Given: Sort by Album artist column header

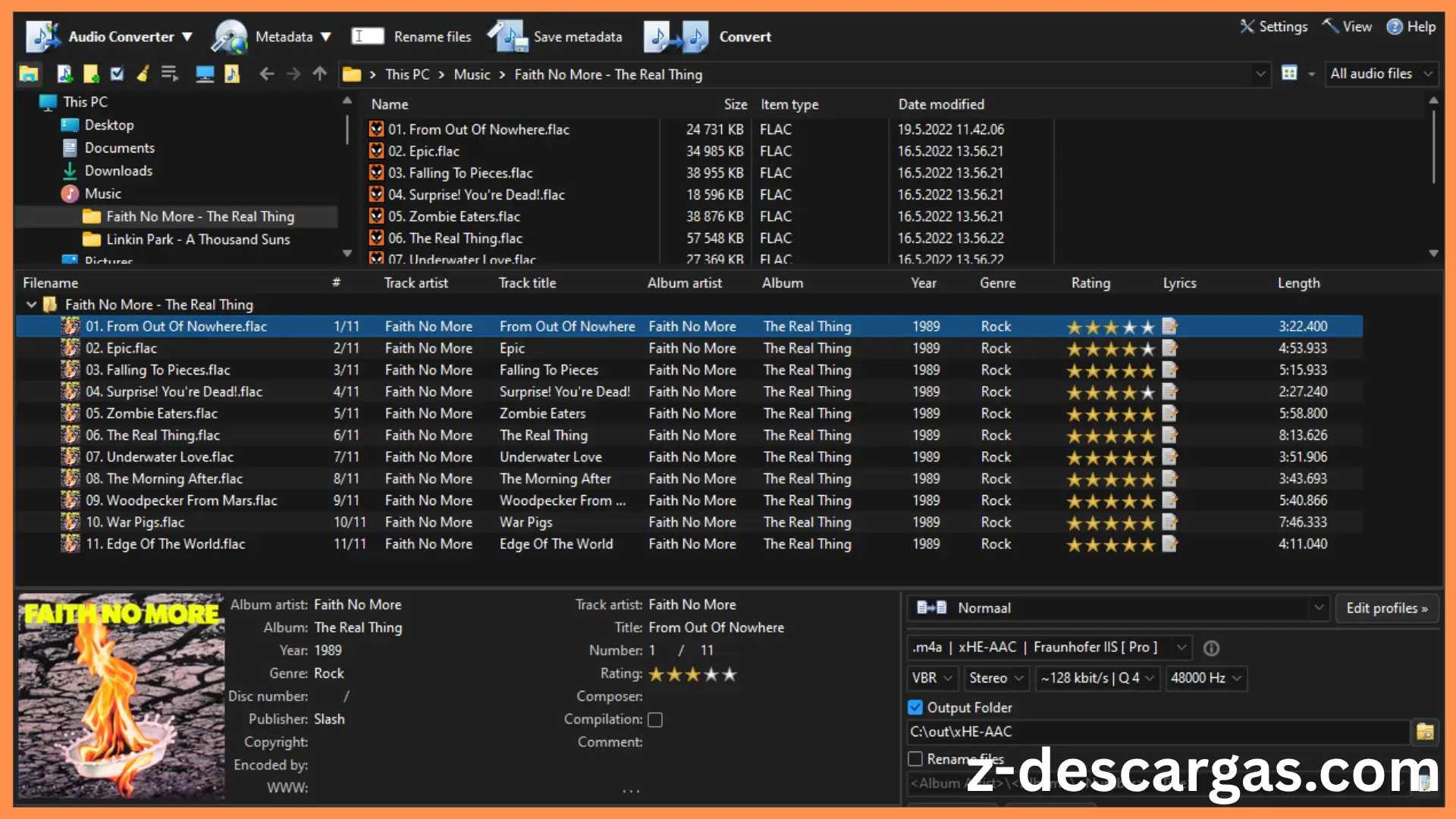Looking at the screenshot, I should 684,283.
